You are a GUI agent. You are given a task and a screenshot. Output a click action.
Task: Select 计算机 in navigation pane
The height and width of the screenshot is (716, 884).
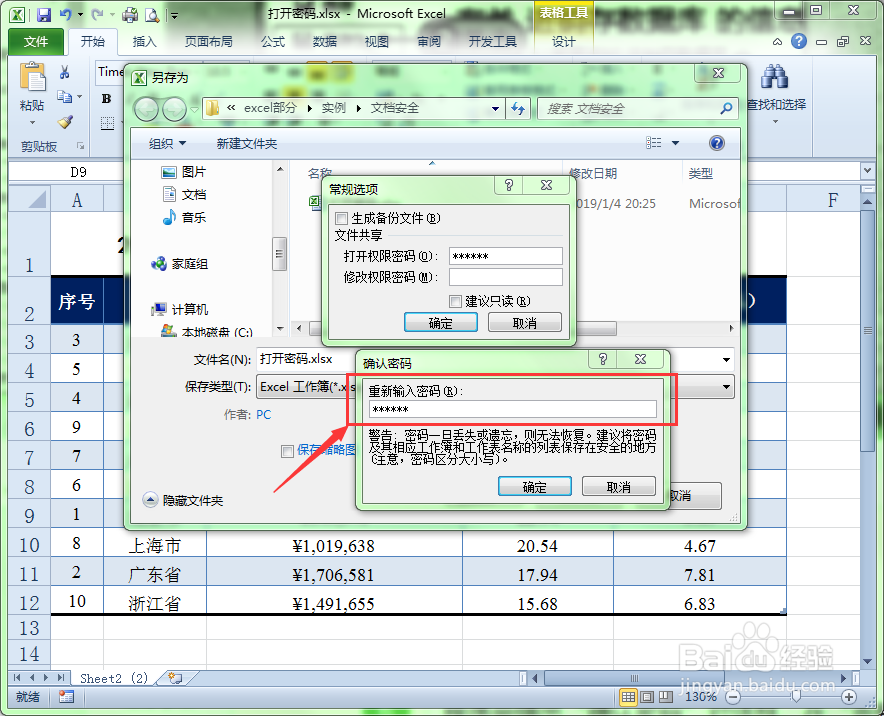click(x=180, y=309)
